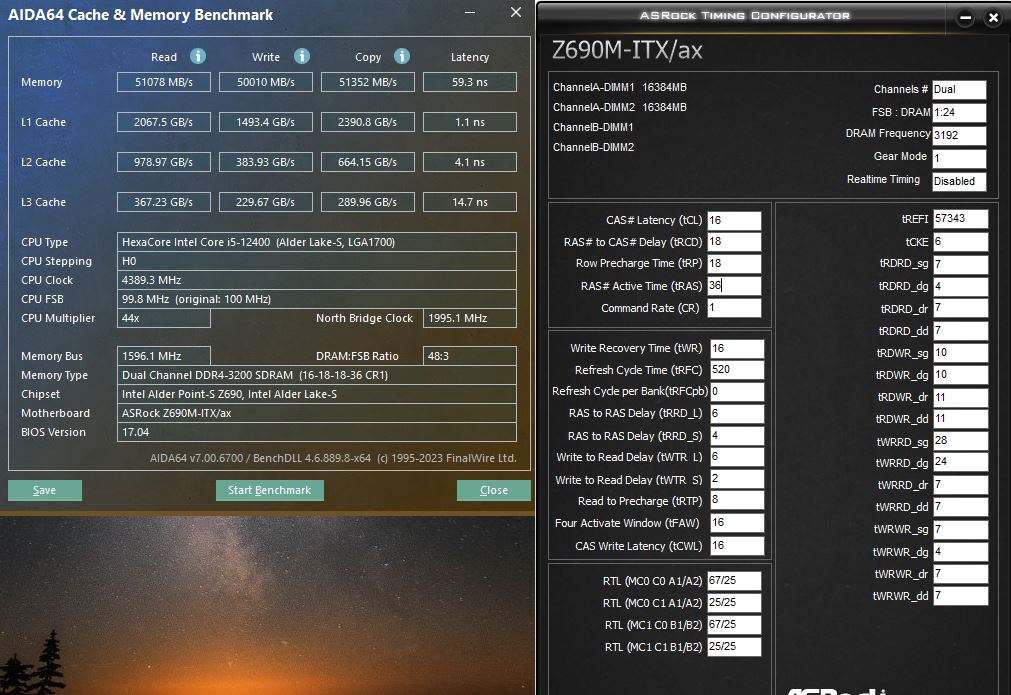Open the Copy column info icon
Screen dimensions: 1011x695
[x=402, y=56]
